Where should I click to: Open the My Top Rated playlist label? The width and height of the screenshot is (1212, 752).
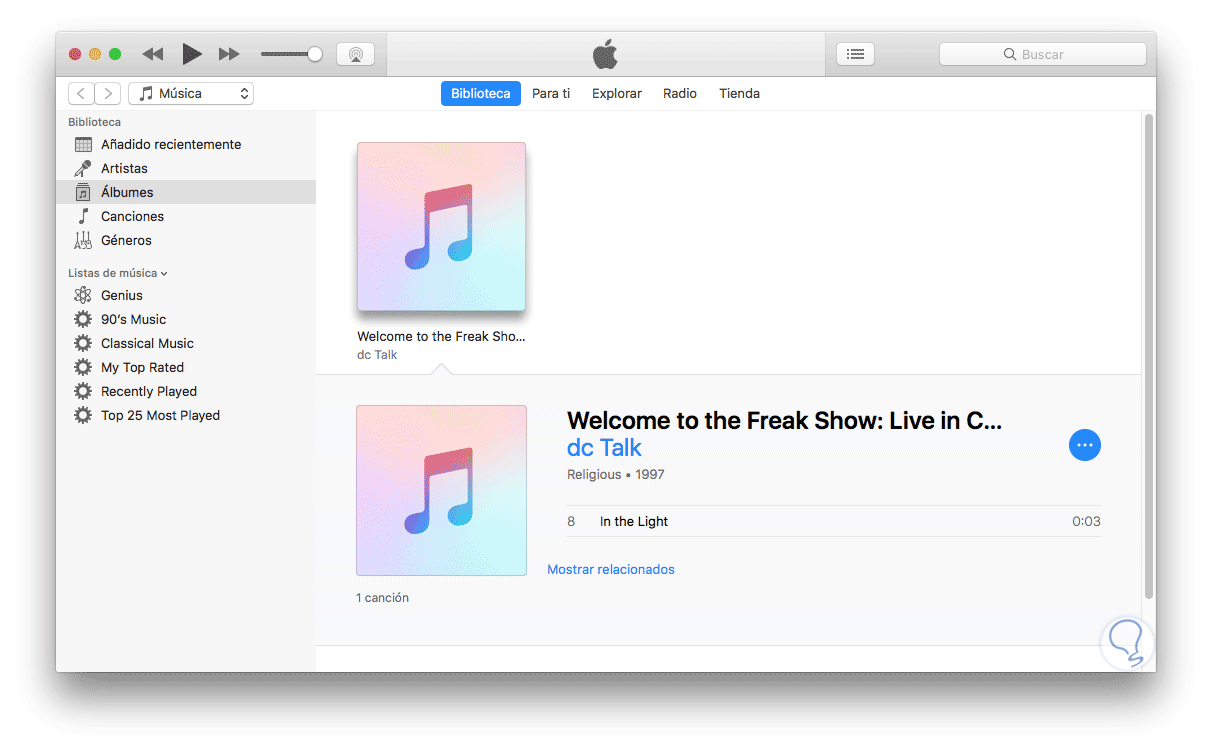point(142,367)
